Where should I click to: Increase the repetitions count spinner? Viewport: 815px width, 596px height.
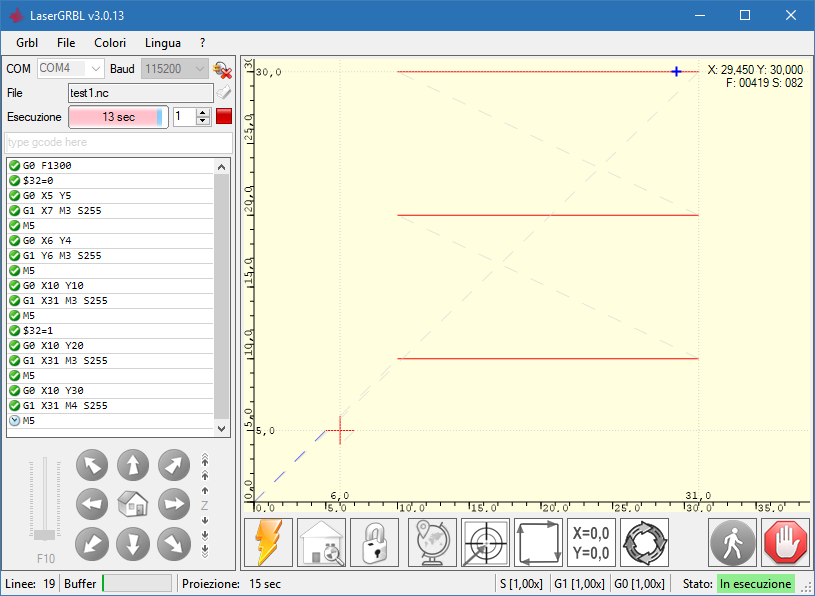202,112
